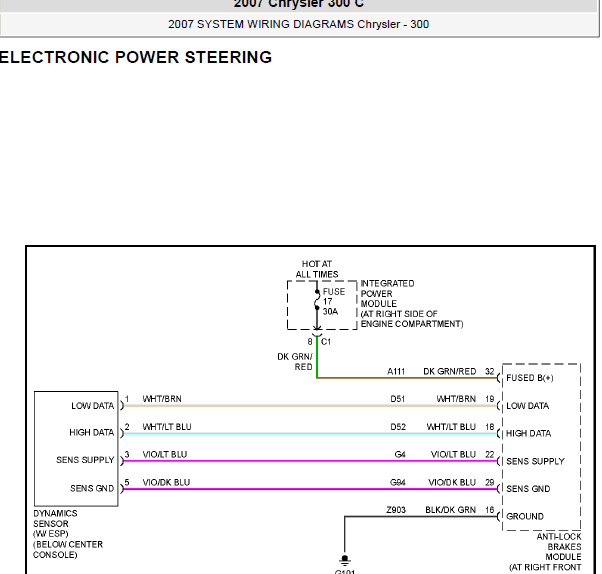The height and width of the screenshot is (574, 602).
Task: Click the HIGH DATA label on the Dynamics Sensor
Action: tap(92, 433)
